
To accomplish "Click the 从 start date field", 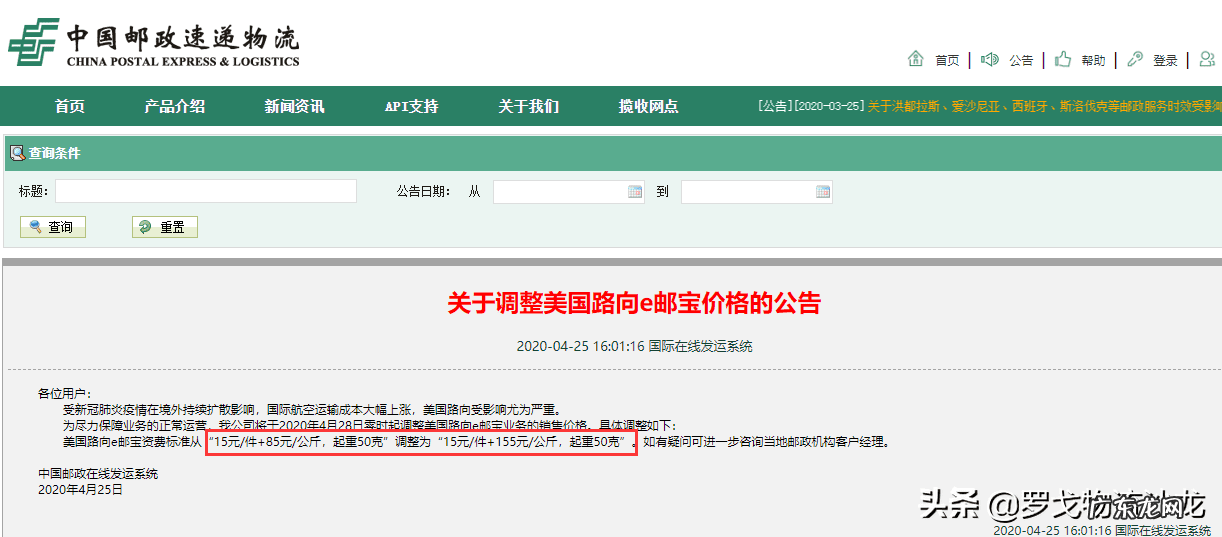I will pos(569,192).
